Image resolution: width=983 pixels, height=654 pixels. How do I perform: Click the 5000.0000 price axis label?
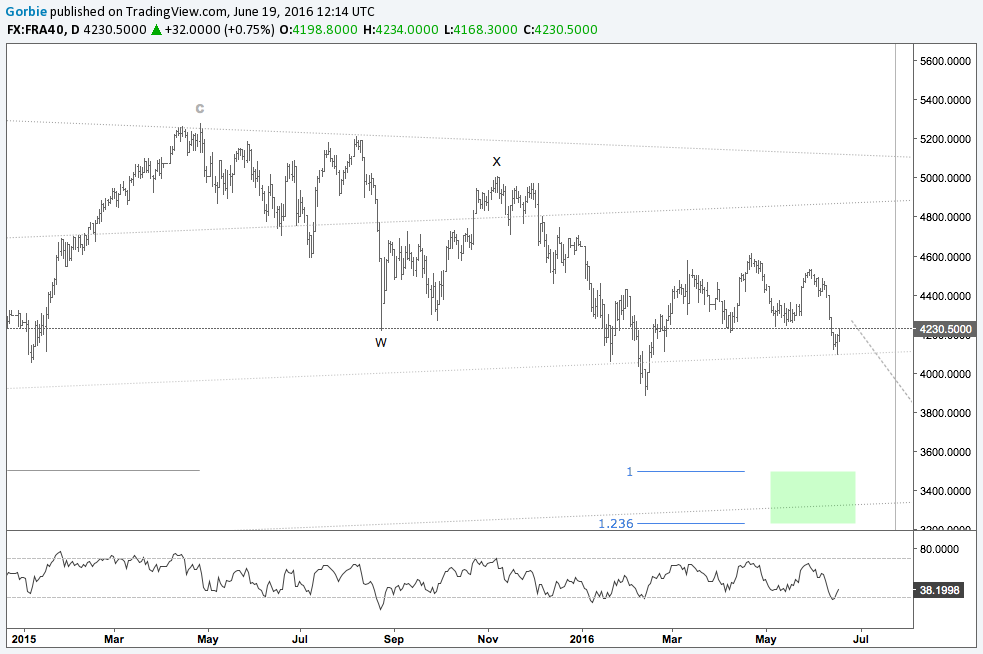[945, 178]
